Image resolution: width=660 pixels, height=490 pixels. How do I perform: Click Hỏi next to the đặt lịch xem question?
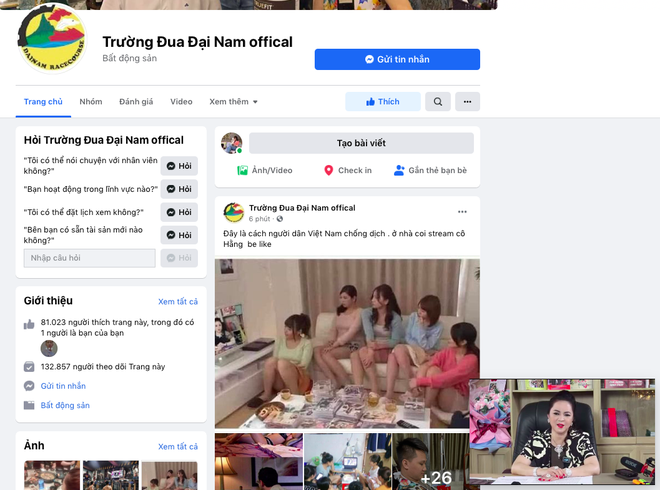click(180, 212)
